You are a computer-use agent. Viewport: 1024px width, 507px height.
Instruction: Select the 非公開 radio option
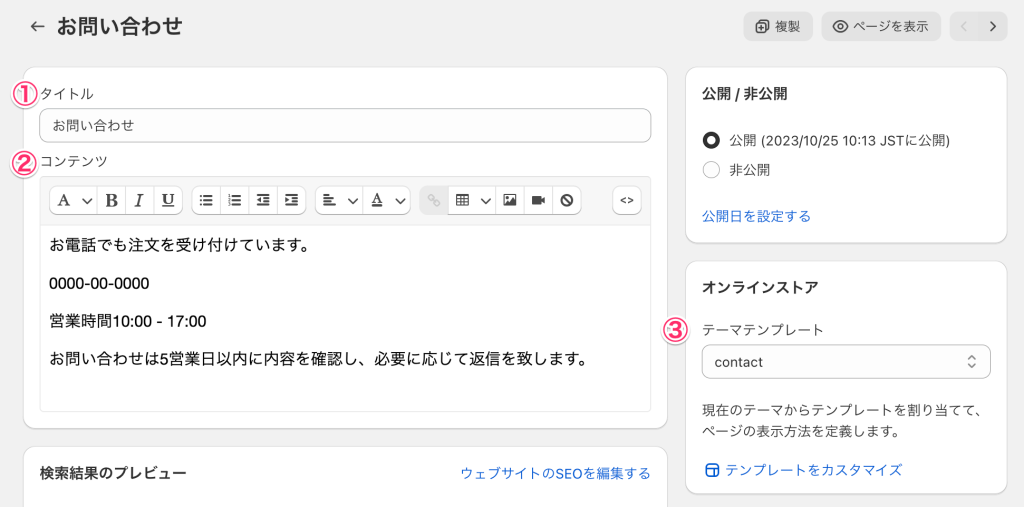[712, 170]
